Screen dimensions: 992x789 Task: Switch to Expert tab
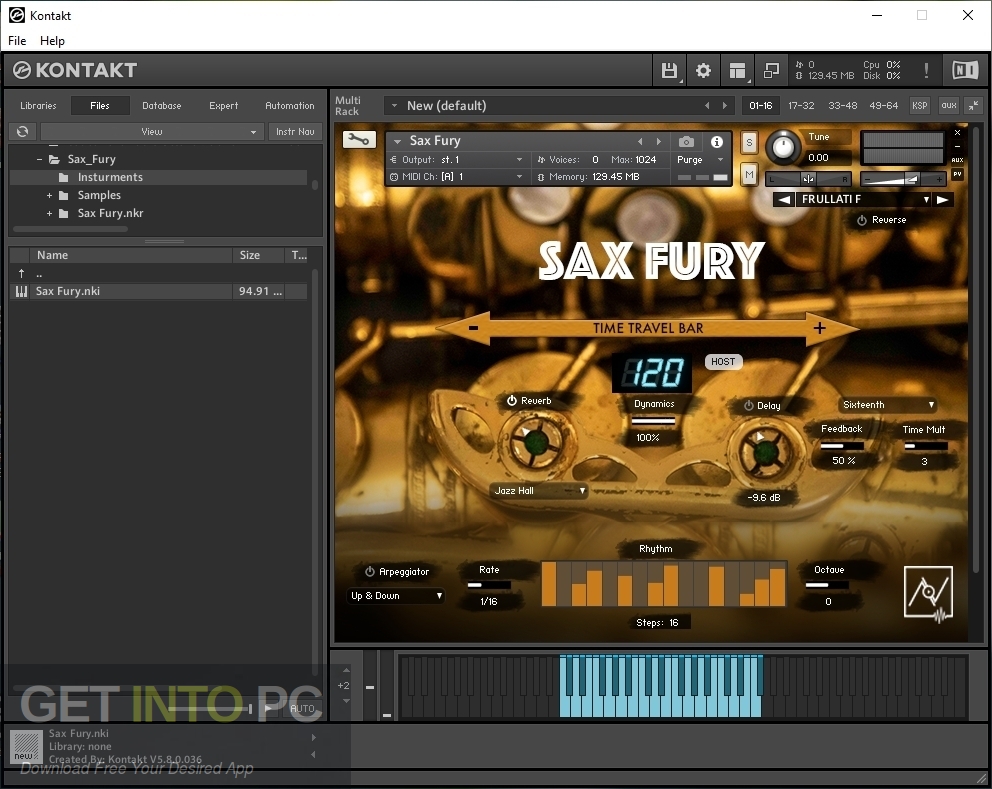224,106
